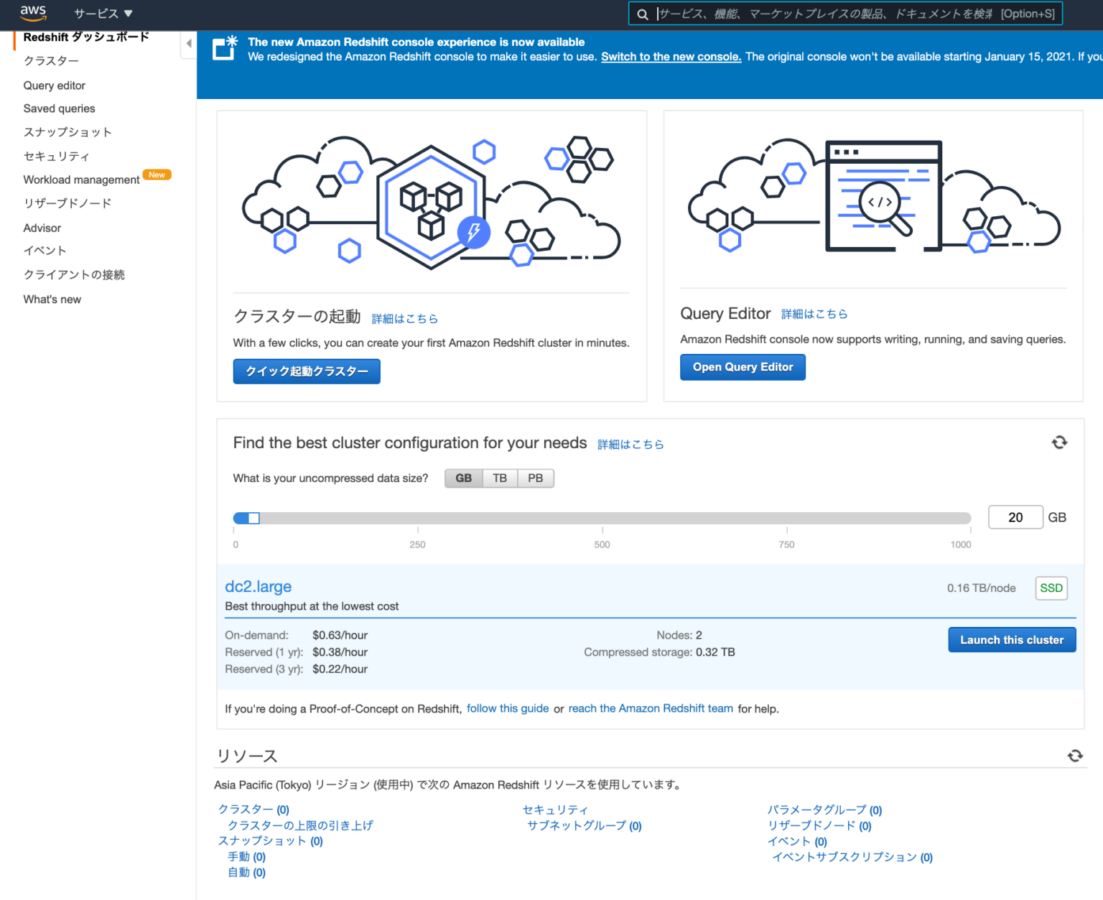Click refresh icon beside リソース heading
Screen dimensions: 1103x900
pyautogui.click(x=1075, y=756)
